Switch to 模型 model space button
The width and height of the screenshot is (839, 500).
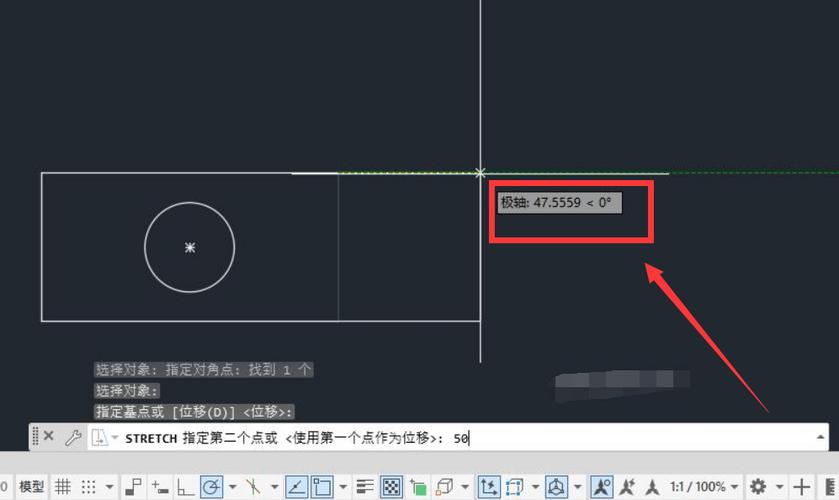coord(31,487)
